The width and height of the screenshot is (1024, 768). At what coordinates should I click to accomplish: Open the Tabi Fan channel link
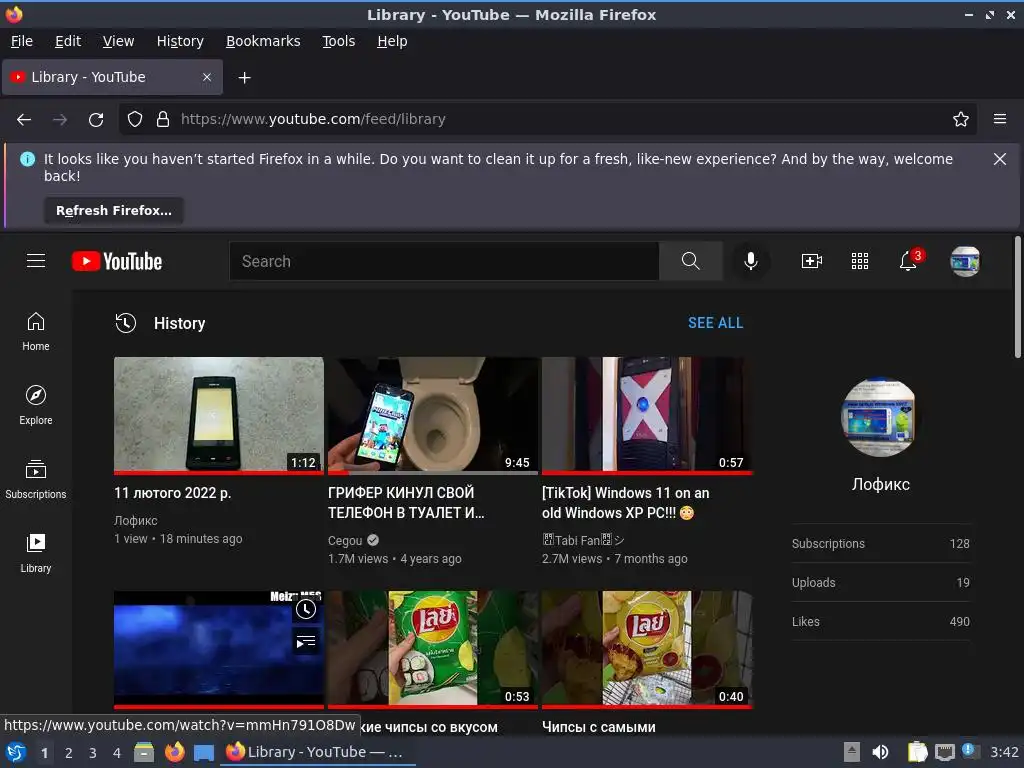point(583,540)
